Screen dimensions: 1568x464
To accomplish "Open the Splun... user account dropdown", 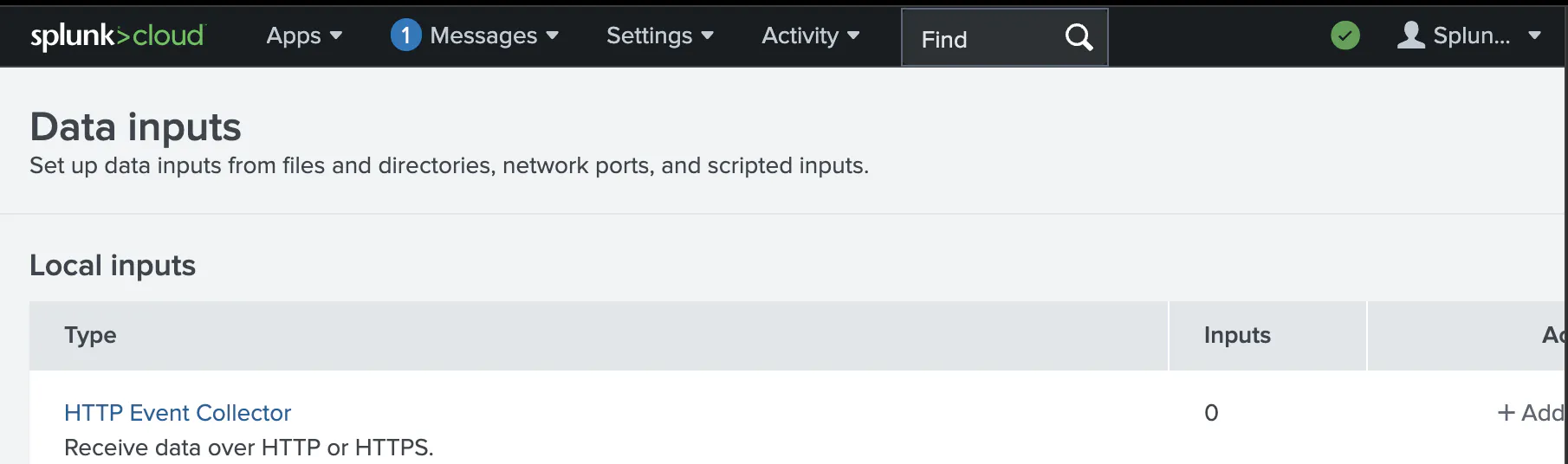I will [x=1471, y=35].
